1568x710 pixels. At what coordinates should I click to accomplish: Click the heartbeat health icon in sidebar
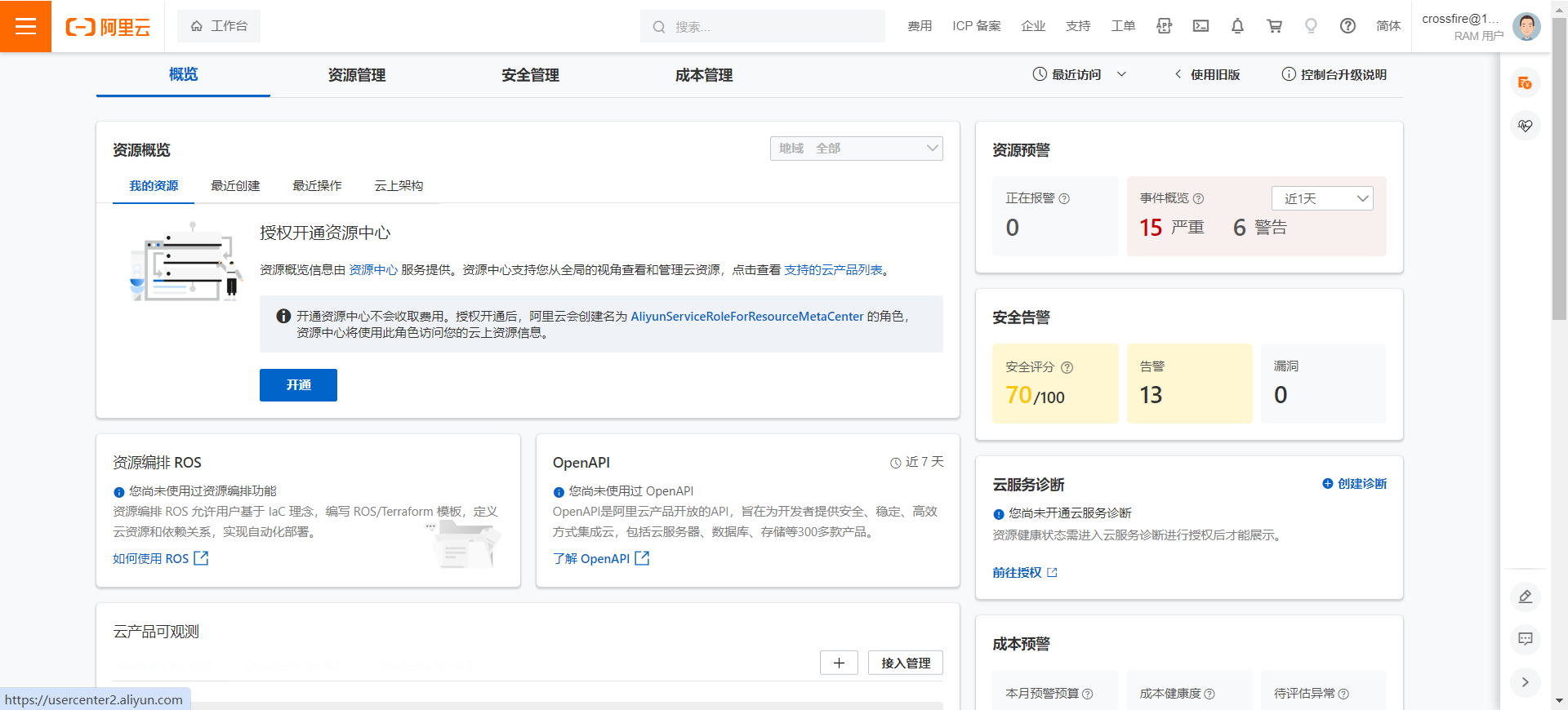point(1525,126)
